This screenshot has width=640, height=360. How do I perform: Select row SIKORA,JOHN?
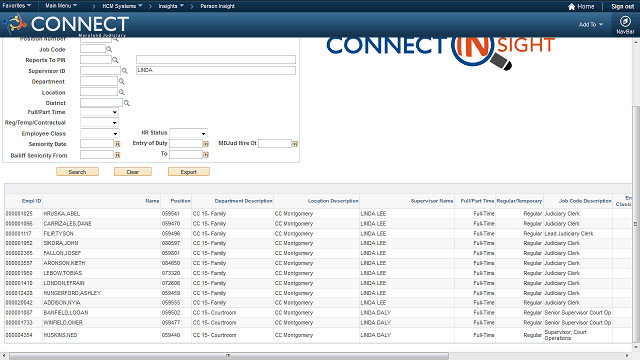point(318,243)
